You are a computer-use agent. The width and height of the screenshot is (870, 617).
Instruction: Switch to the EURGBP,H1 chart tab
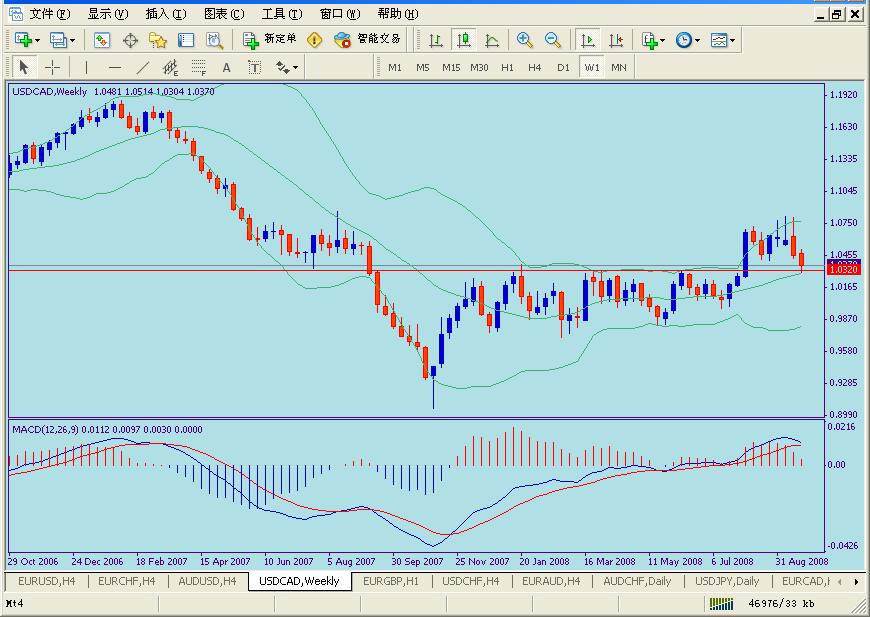tap(391, 581)
